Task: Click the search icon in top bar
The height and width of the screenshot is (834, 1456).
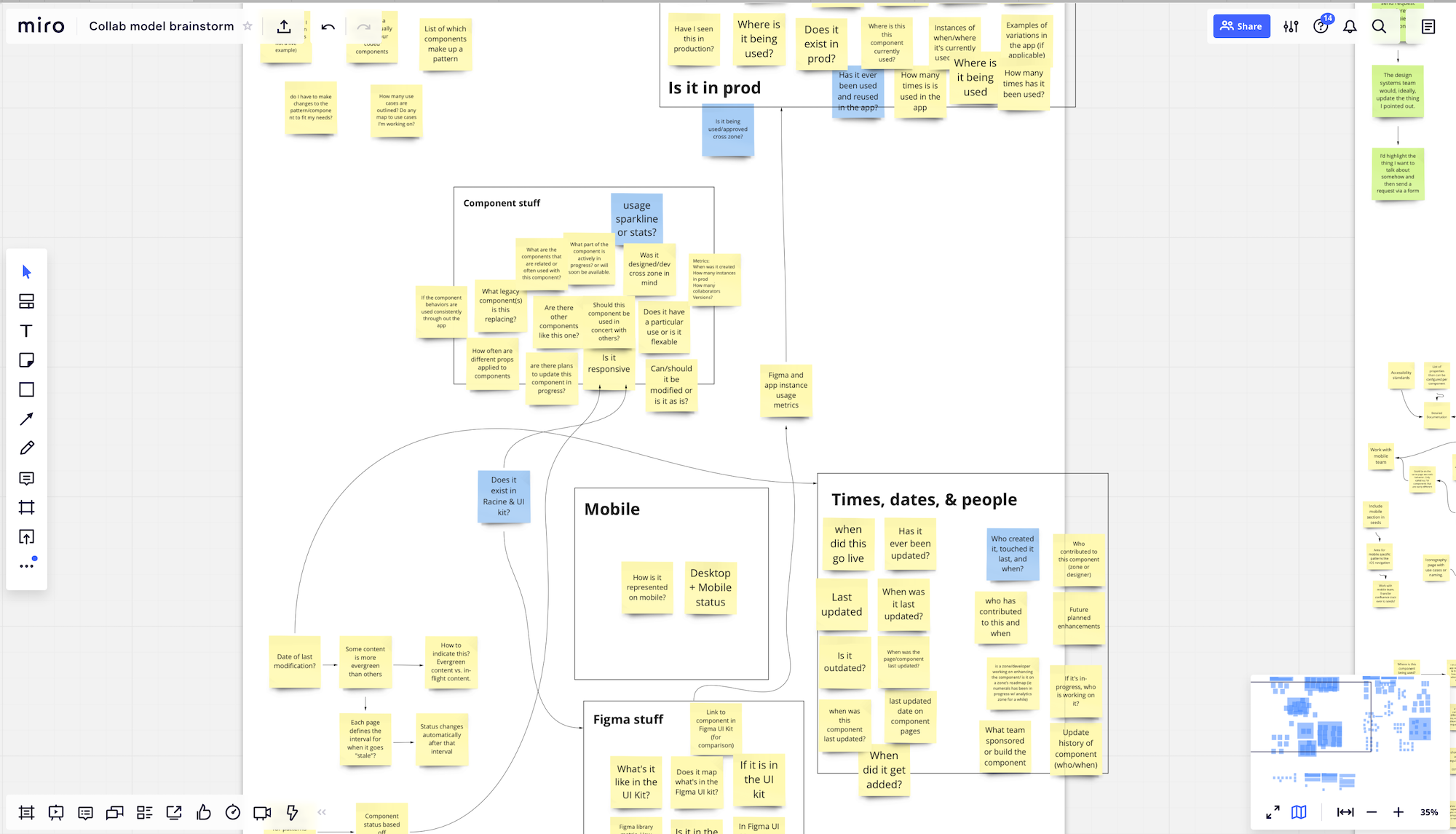Action: pyautogui.click(x=1379, y=26)
